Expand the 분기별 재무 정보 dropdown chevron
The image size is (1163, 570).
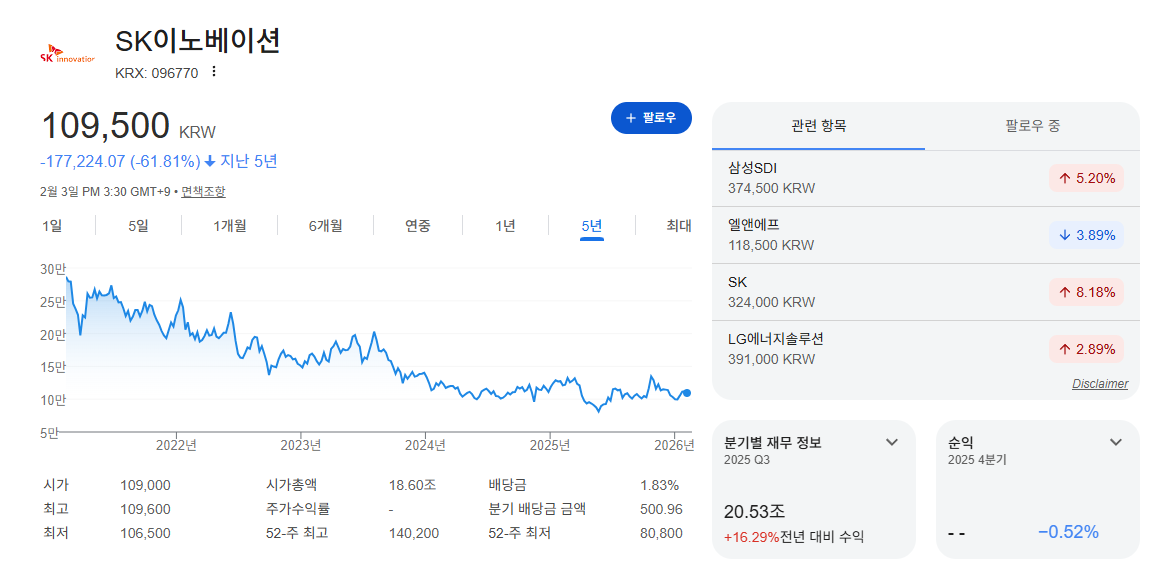892,442
